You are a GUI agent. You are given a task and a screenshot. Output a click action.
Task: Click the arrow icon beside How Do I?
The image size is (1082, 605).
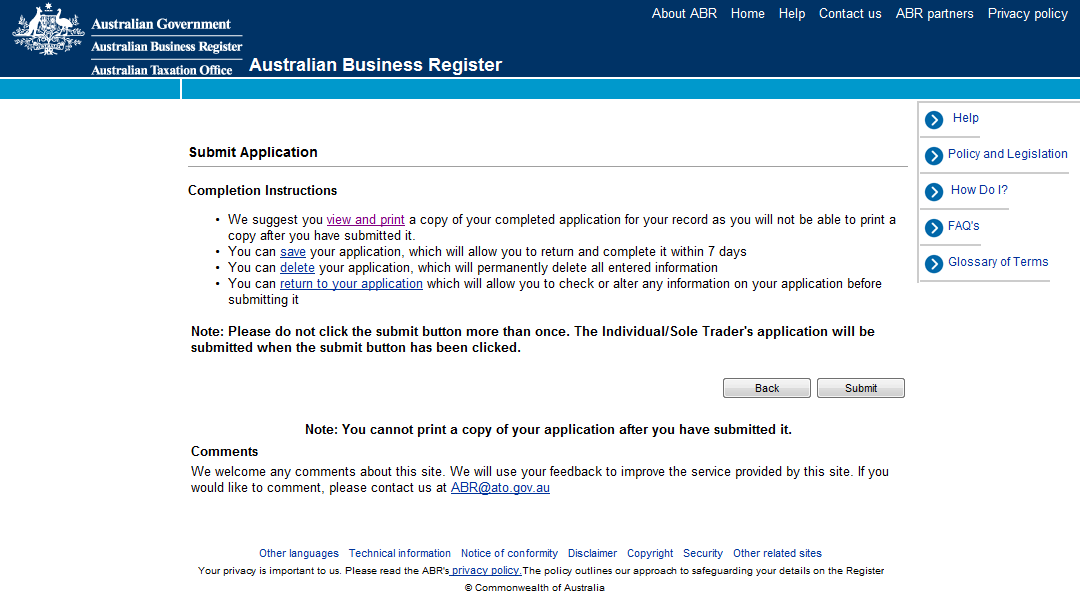pos(934,192)
